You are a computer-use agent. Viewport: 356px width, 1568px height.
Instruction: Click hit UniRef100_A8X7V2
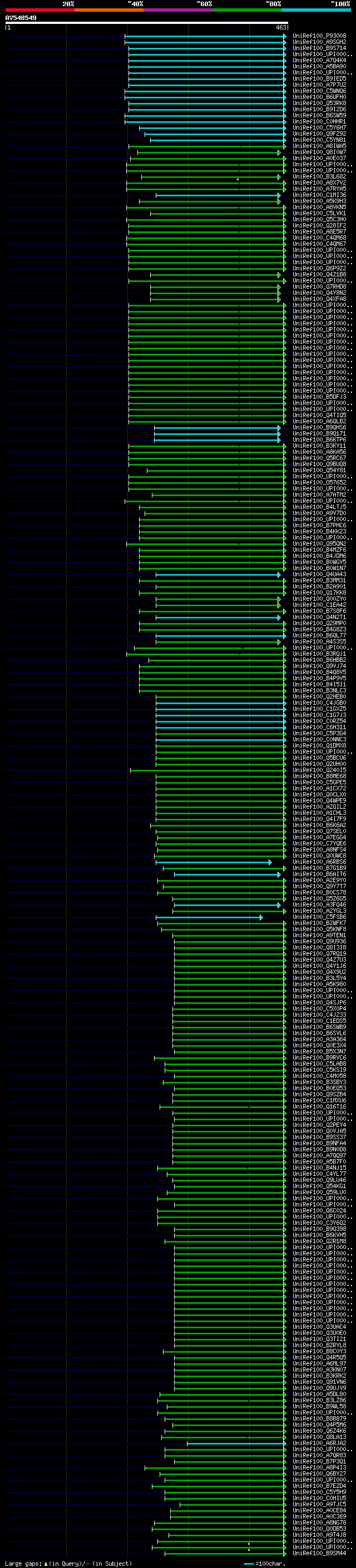click(319, 182)
